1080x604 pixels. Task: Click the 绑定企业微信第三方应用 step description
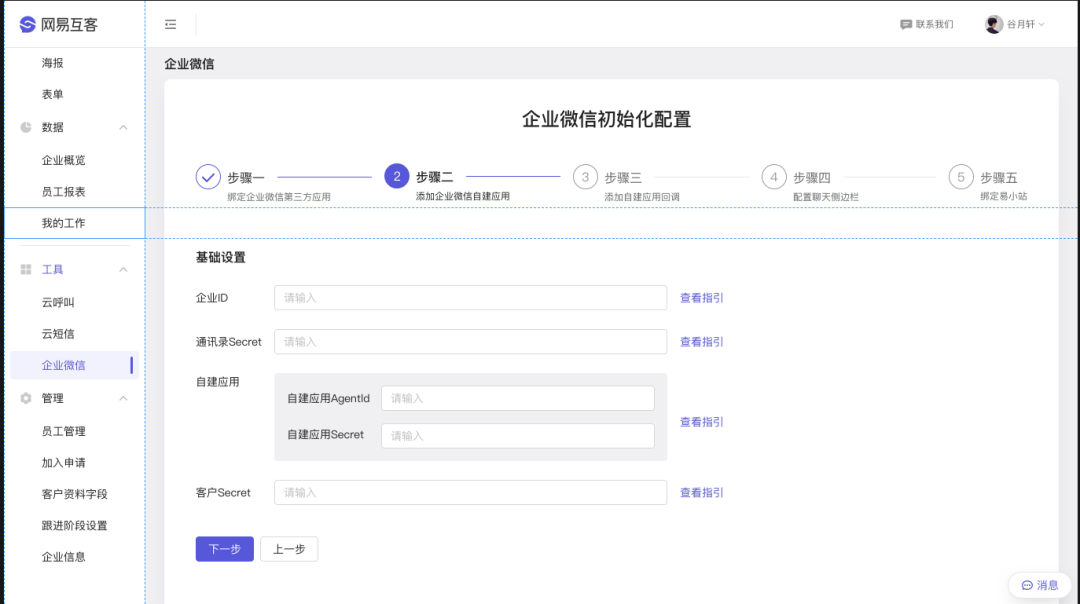pos(279,197)
